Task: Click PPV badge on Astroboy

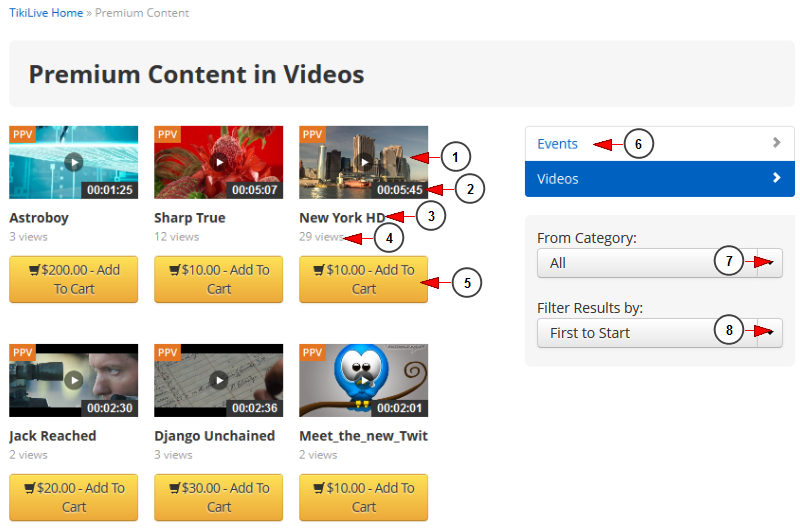Action: (22, 134)
